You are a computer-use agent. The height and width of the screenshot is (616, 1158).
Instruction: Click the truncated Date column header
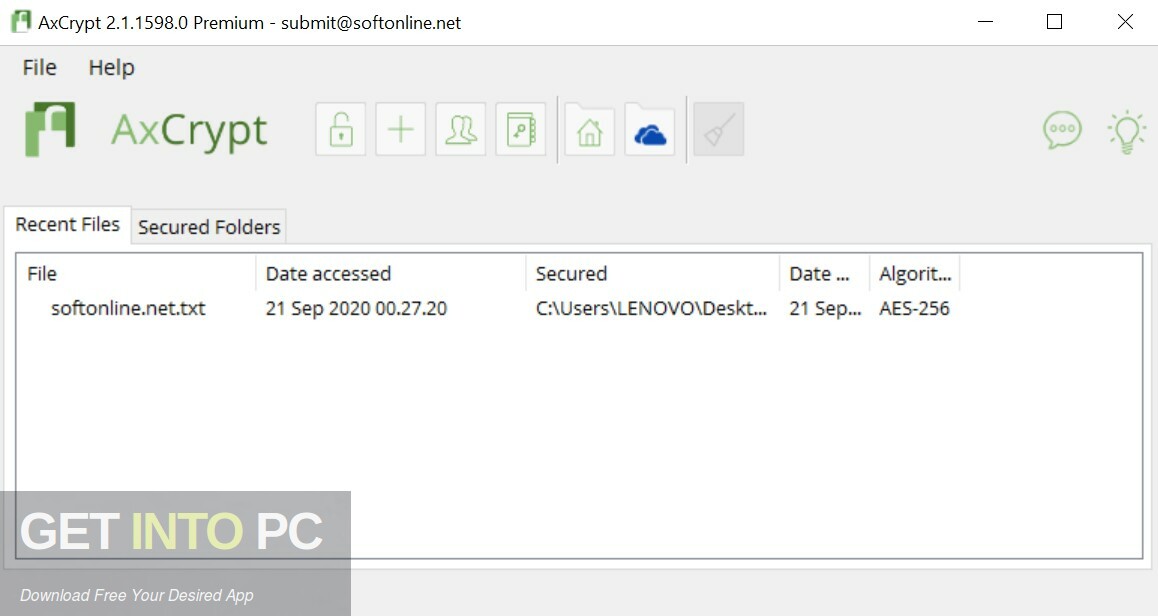[825, 273]
